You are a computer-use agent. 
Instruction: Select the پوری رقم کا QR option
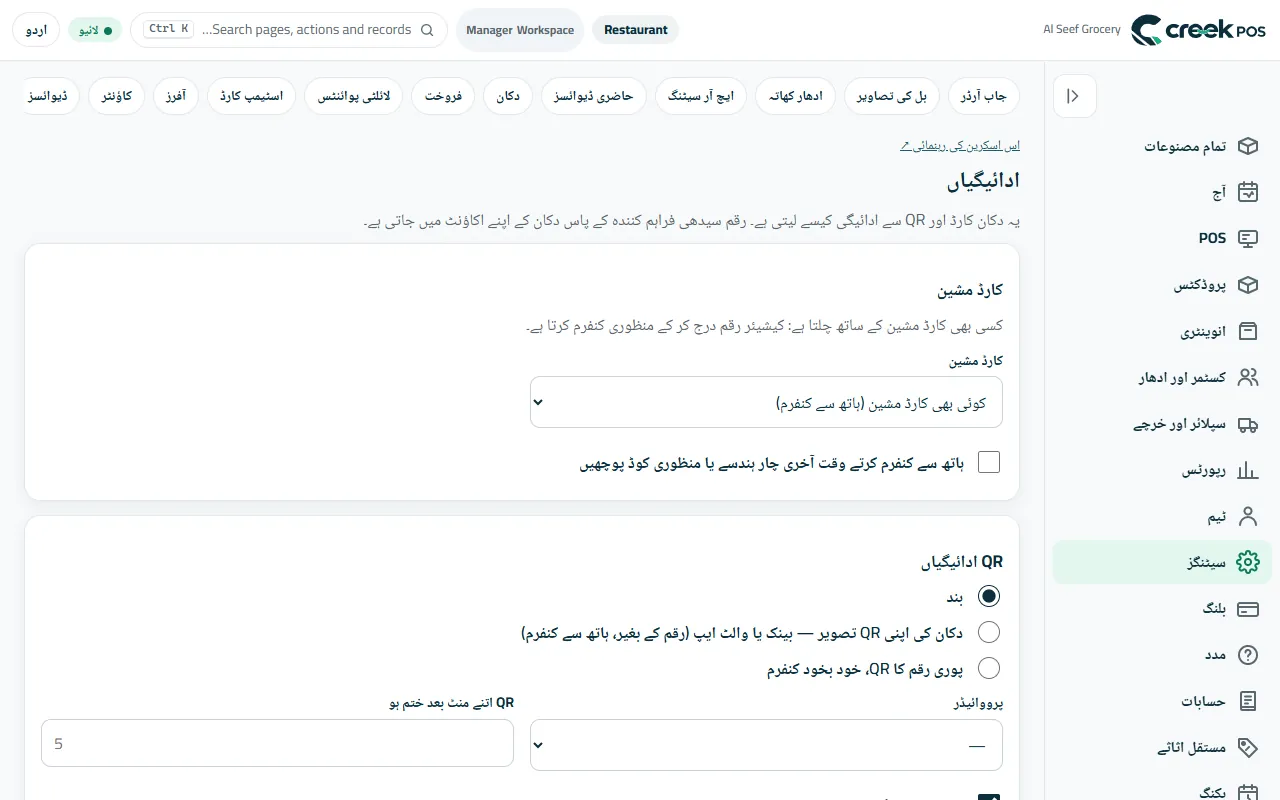pos(989,668)
